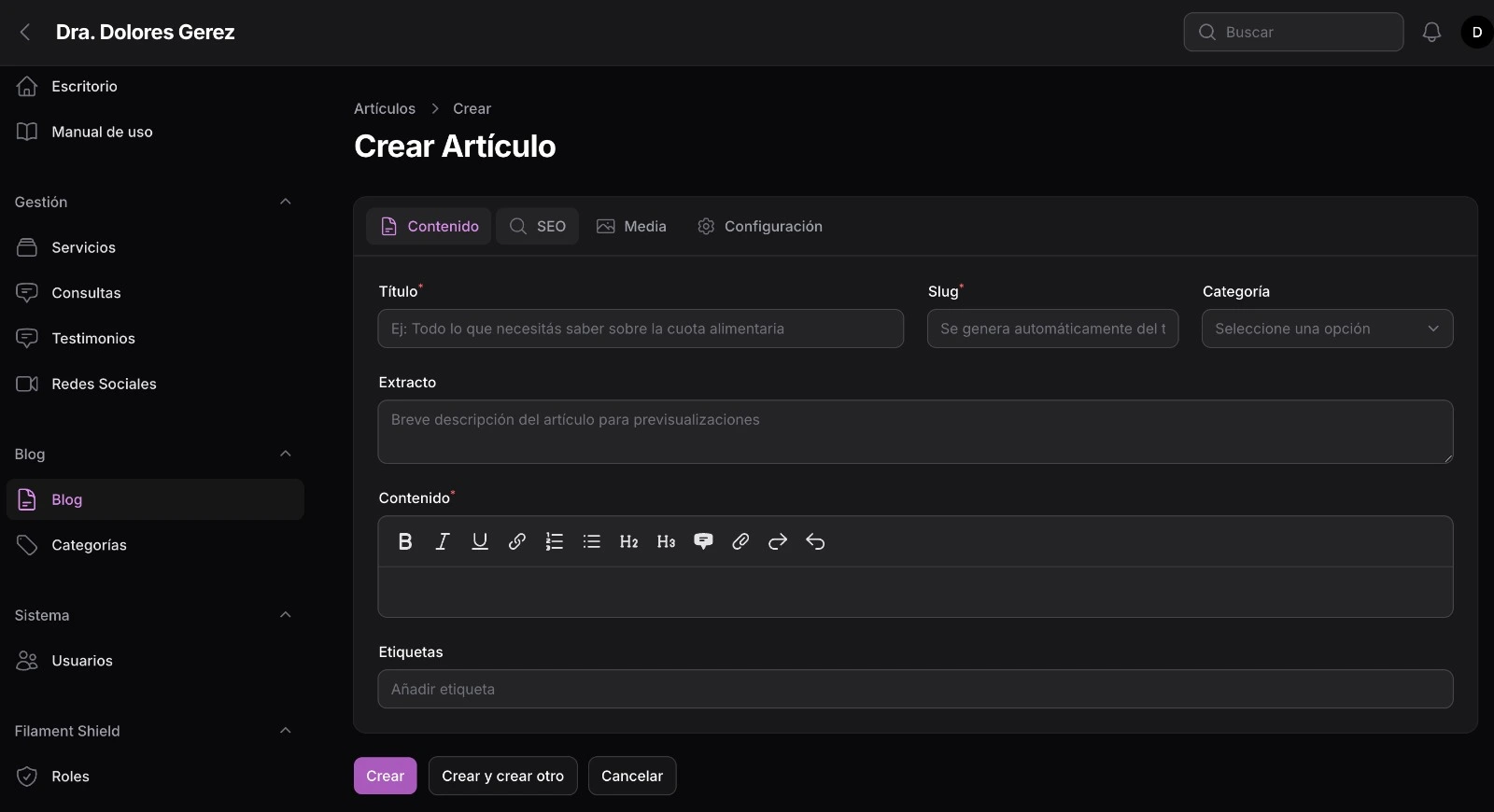Open the Categoría dropdown
The width and height of the screenshot is (1494, 812).
(1327, 329)
